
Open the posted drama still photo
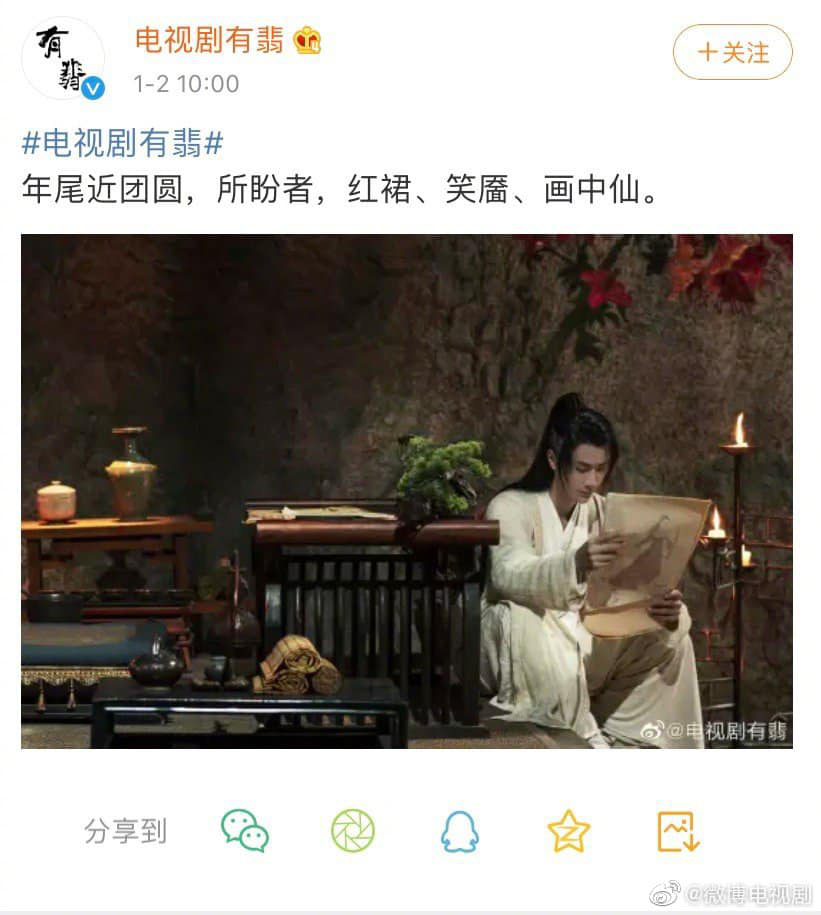pos(407,491)
